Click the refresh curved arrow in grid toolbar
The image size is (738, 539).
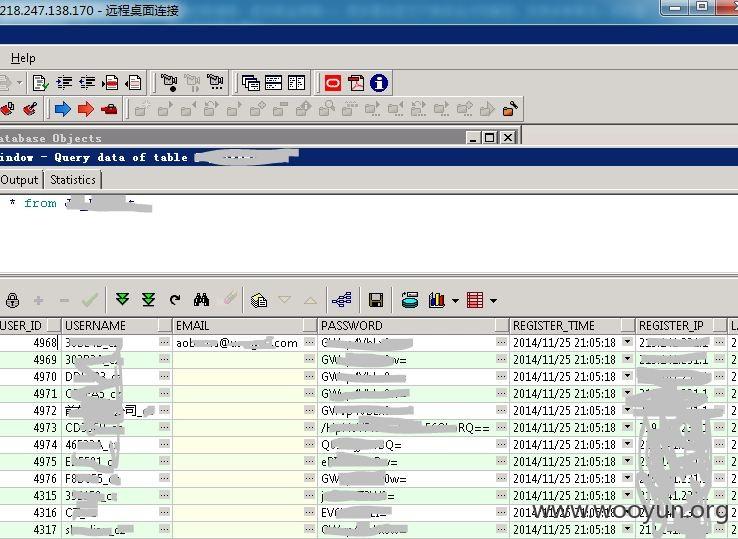(x=175, y=300)
